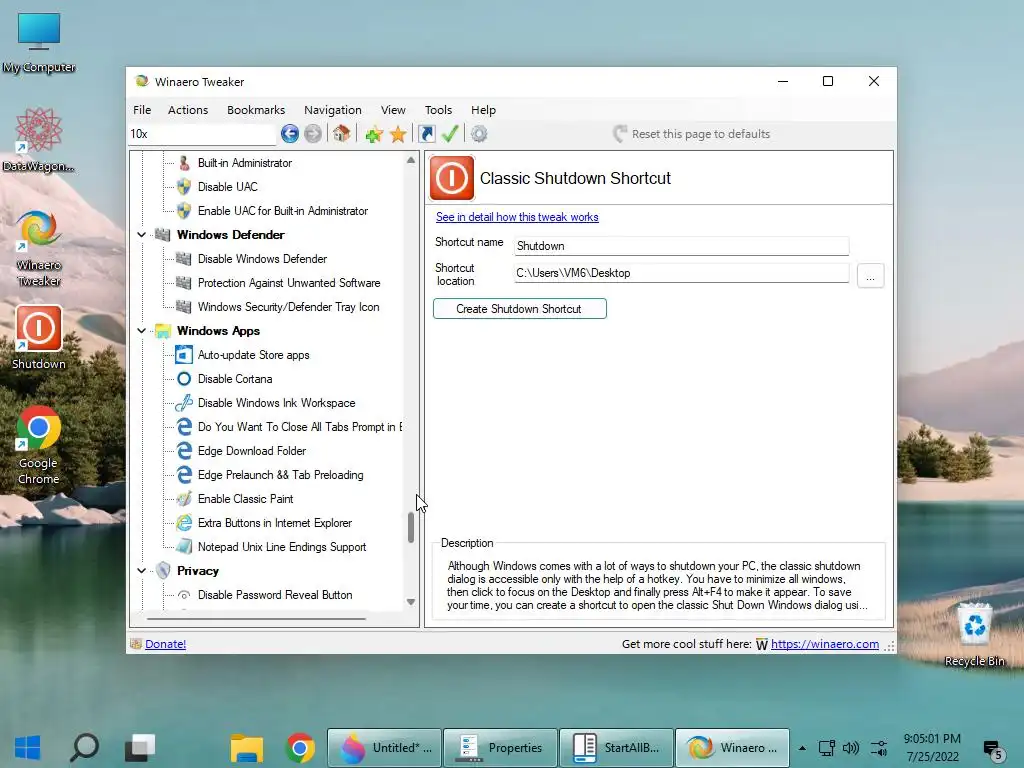
Task: Click the tree vertical scrollbar thumb
Action: pyautogui.click(x=411, y=528)
